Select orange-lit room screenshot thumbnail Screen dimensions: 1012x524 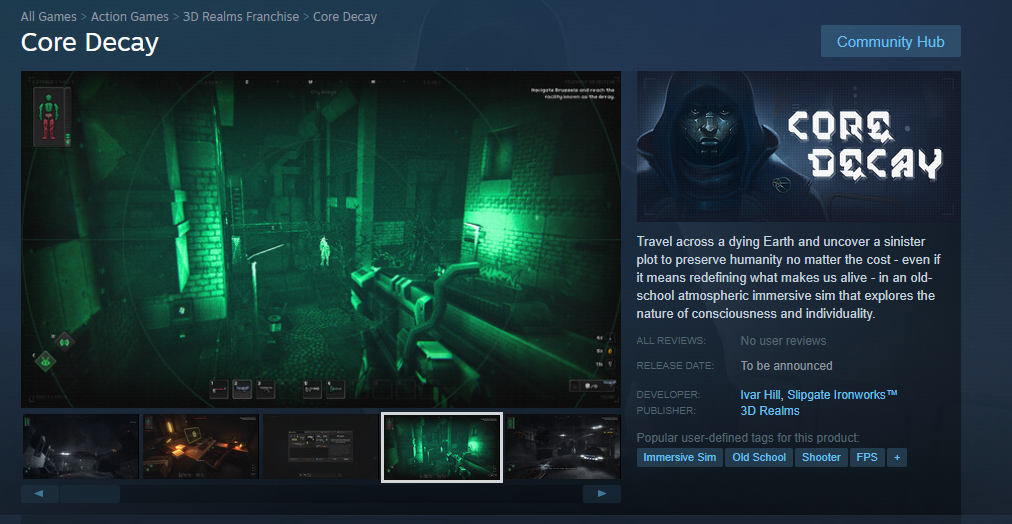pyautogui.click(x=201, y=447)
